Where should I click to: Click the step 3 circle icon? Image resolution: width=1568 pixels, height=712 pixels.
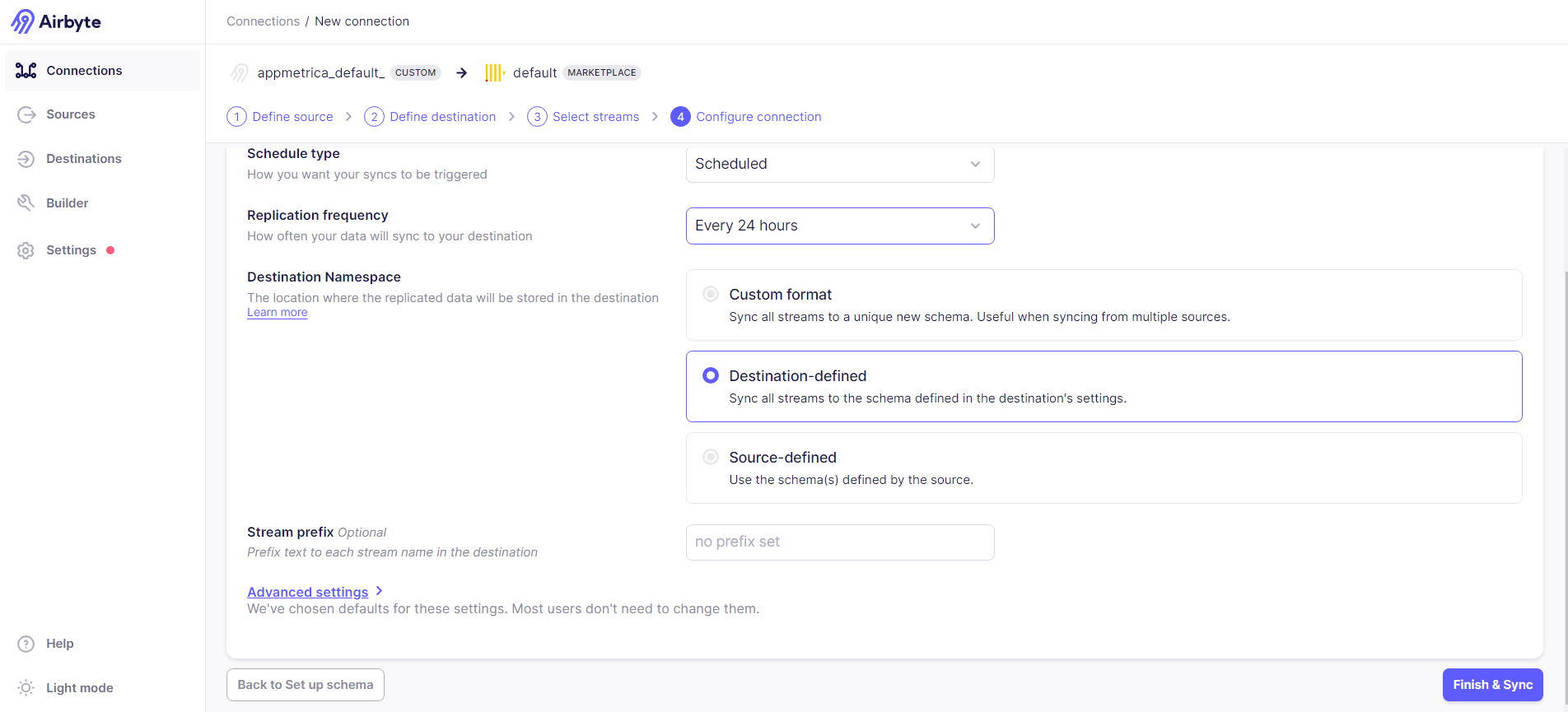click(537, 117)
